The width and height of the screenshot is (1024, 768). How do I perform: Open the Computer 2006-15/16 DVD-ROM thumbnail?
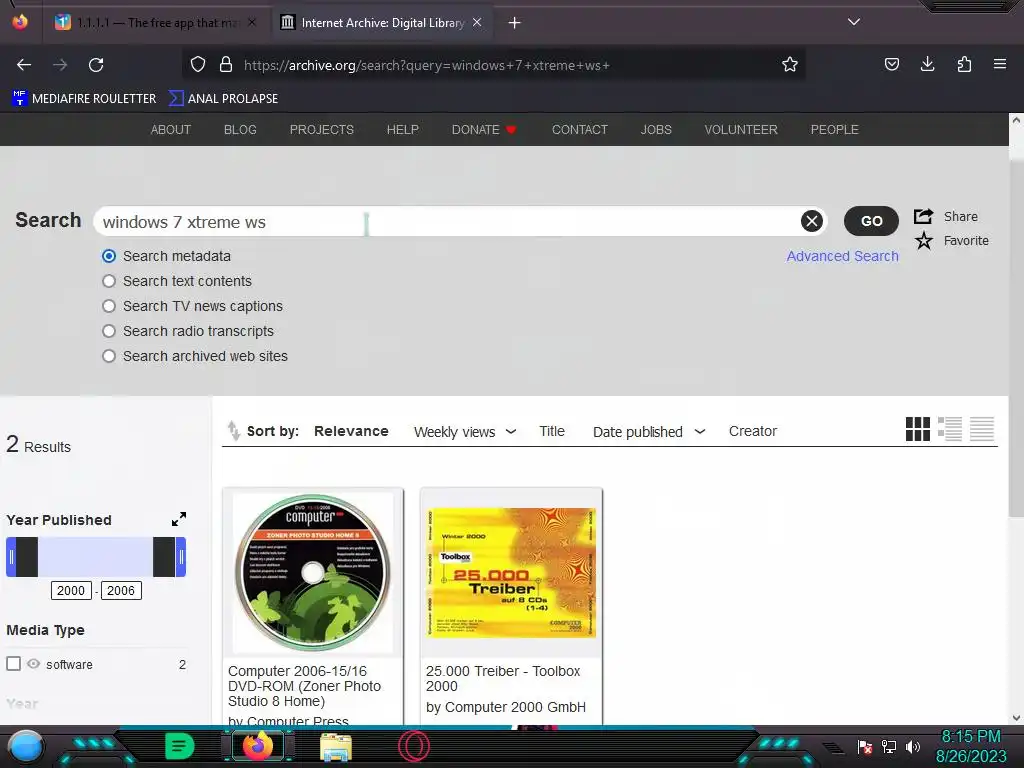click(313, 572)
